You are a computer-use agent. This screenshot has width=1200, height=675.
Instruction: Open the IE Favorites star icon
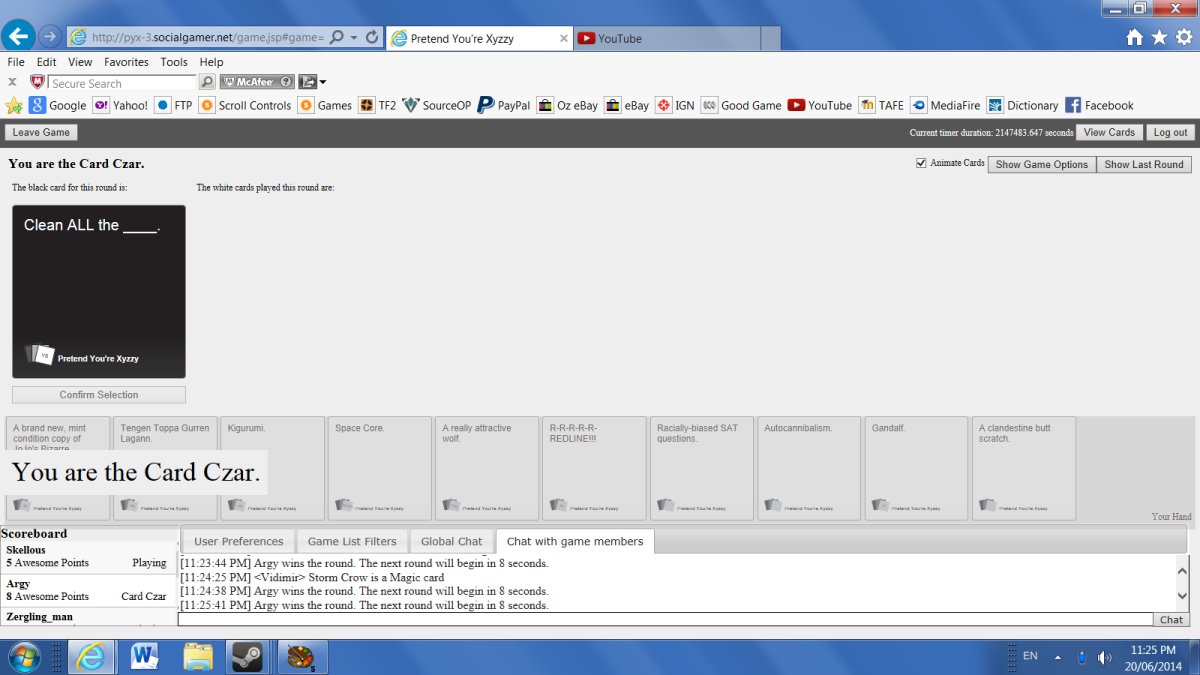tap(1159, 37)
